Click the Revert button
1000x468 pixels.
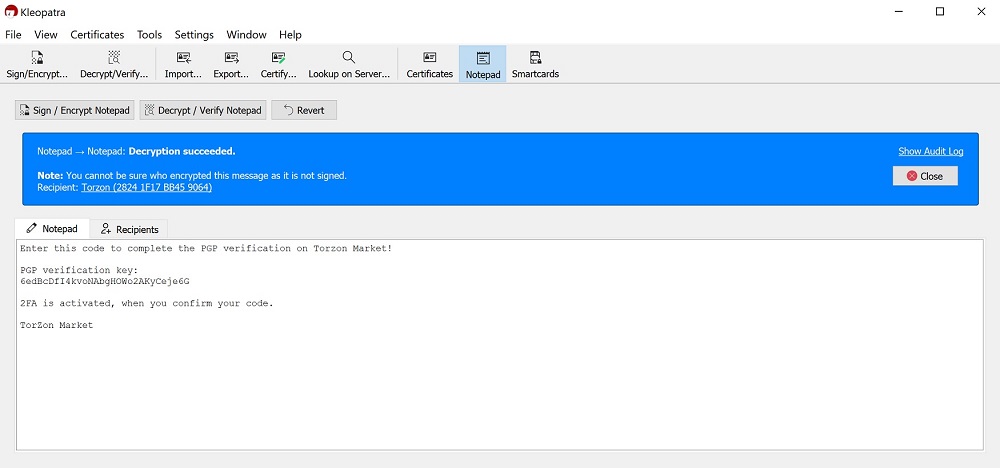click(x=304, y=110)
